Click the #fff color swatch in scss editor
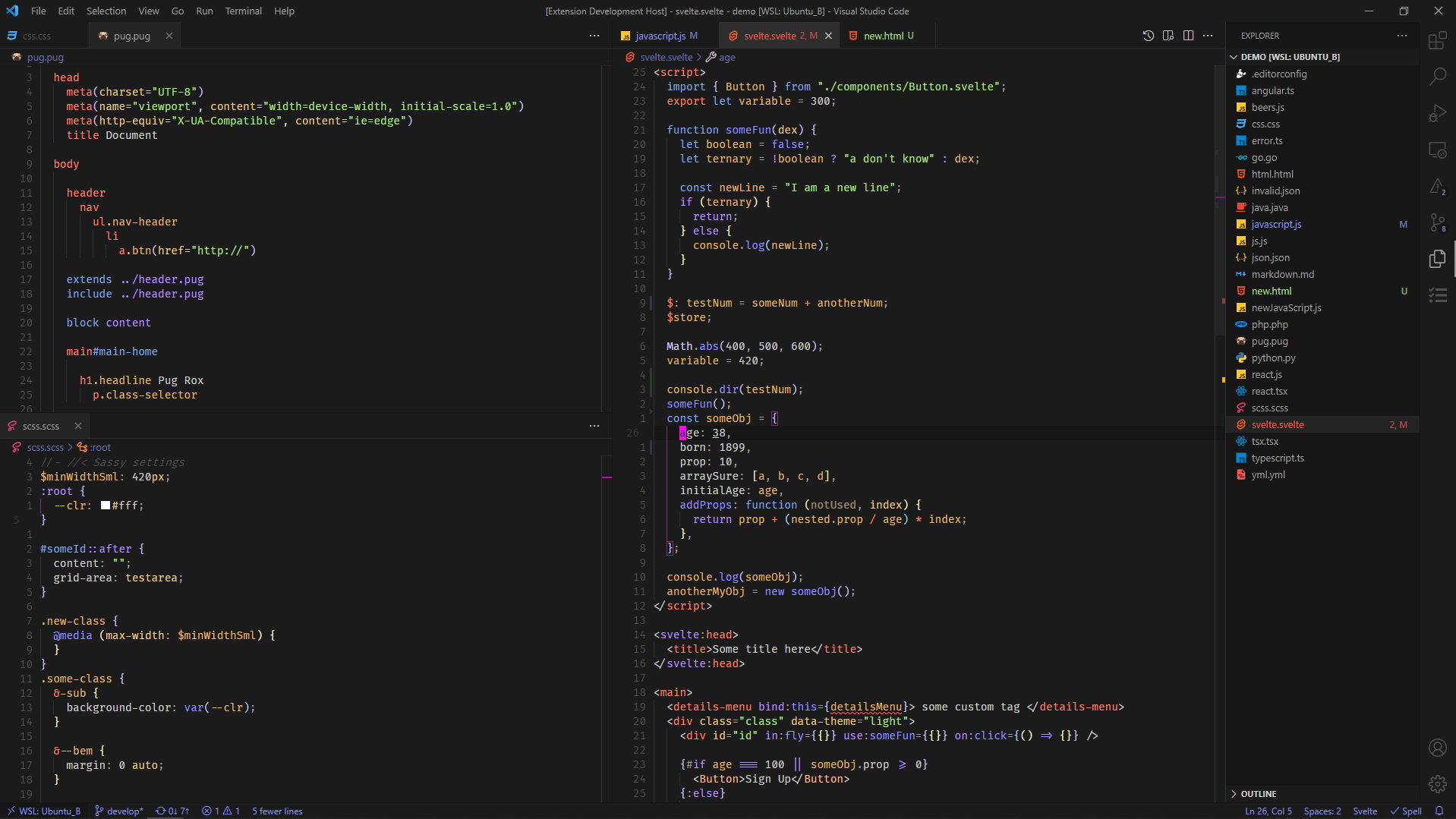The height and width of the screenshot is (819, 1456). pyautogui.click(x=106, y=506)
